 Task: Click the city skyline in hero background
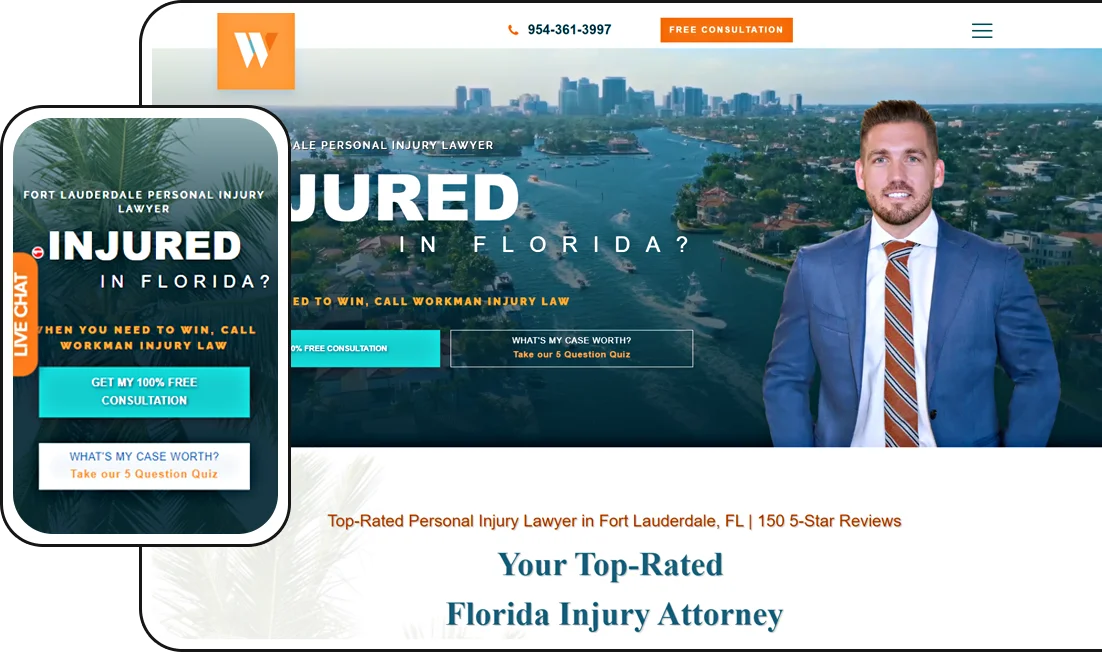tap(628, 96)
